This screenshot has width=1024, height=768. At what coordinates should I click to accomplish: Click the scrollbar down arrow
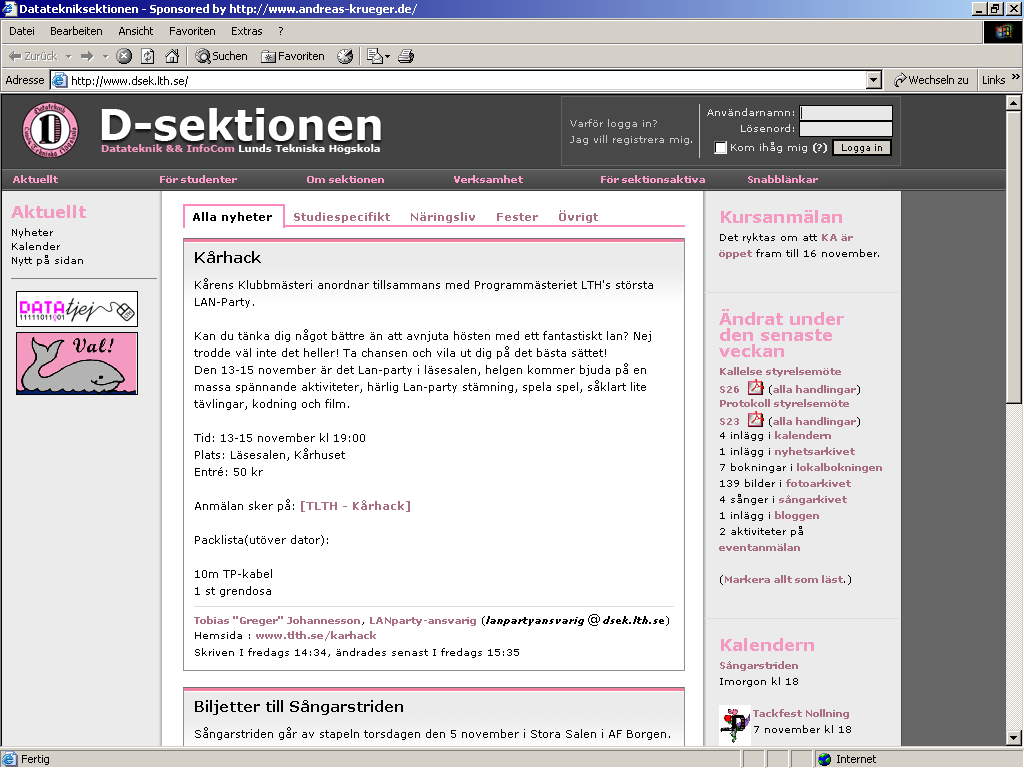pos(1014,738)
